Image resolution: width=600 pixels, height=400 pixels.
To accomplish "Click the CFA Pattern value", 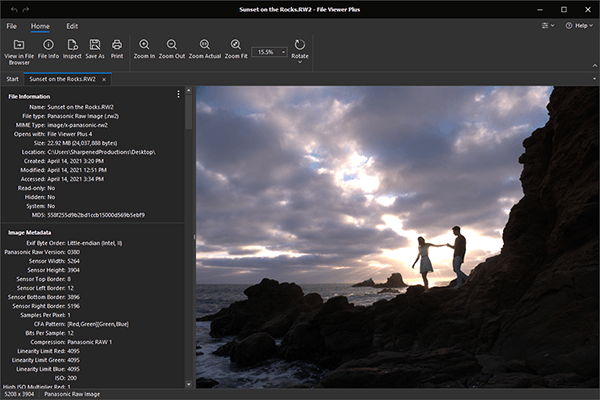I will [x=98, y=324].
